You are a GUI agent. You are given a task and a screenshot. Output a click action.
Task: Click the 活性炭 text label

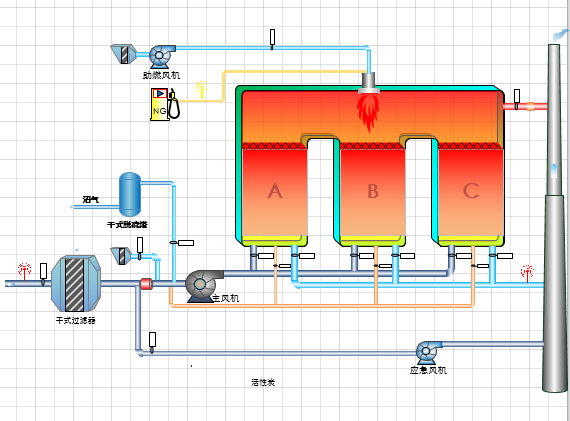263,382
